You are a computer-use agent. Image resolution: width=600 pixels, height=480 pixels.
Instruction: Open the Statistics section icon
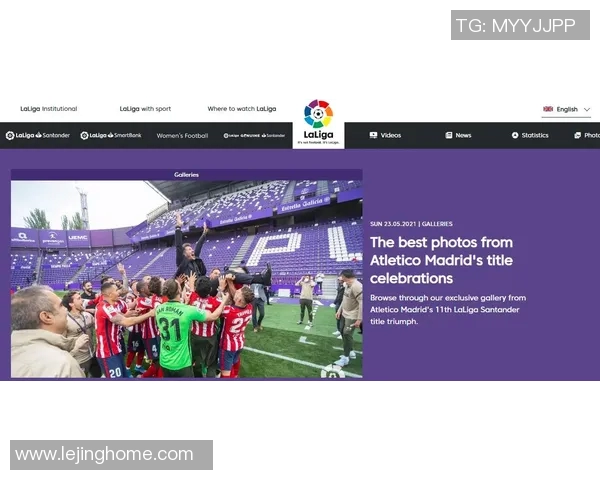tap(515, 135)
